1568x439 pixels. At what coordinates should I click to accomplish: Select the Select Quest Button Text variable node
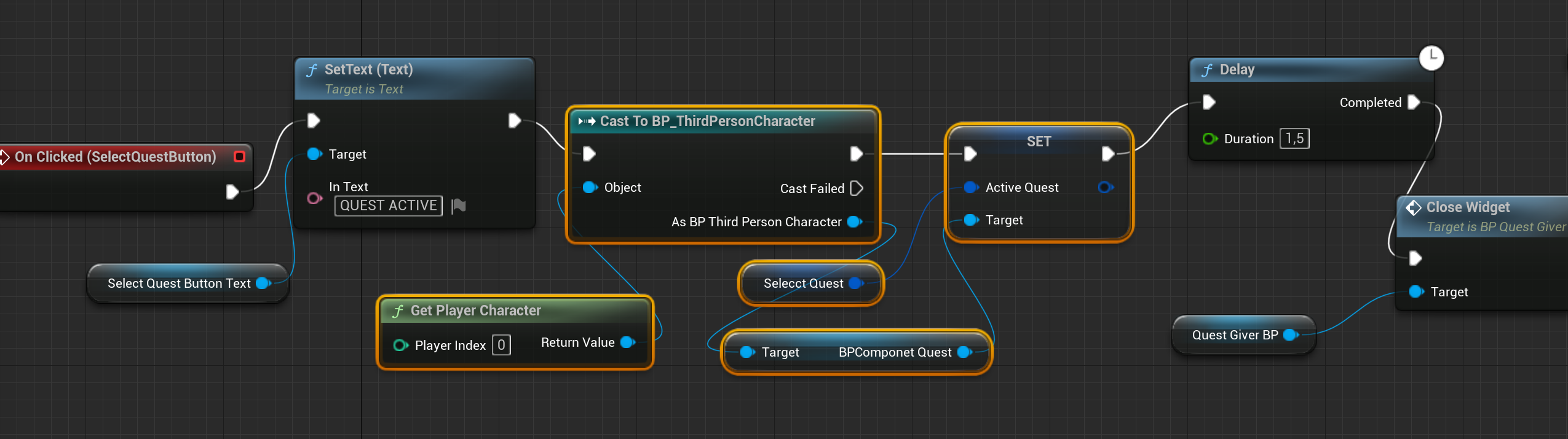tap(178, 283)
